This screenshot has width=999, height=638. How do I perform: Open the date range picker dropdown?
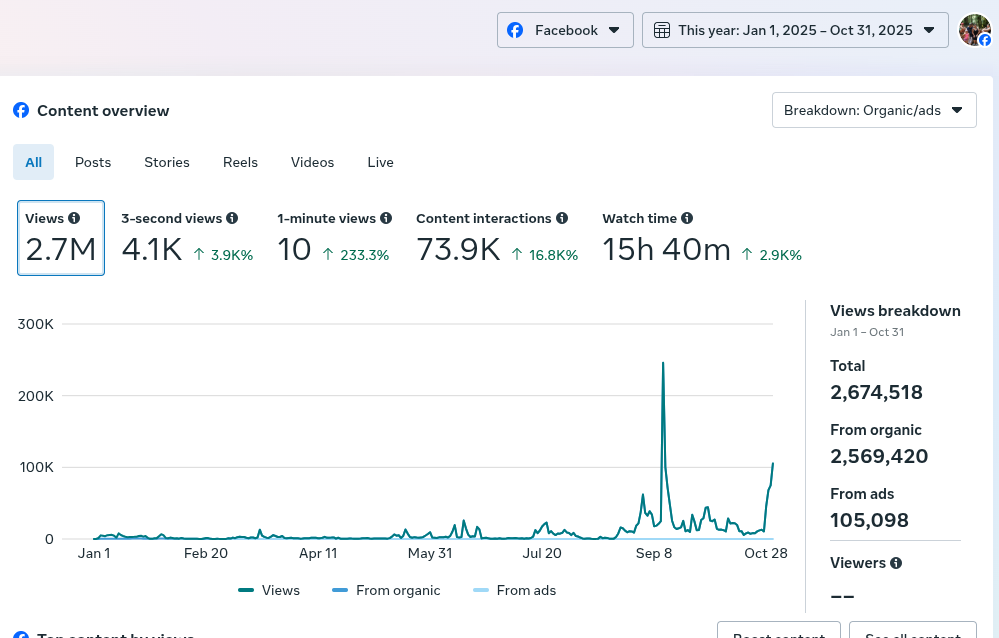795,30
